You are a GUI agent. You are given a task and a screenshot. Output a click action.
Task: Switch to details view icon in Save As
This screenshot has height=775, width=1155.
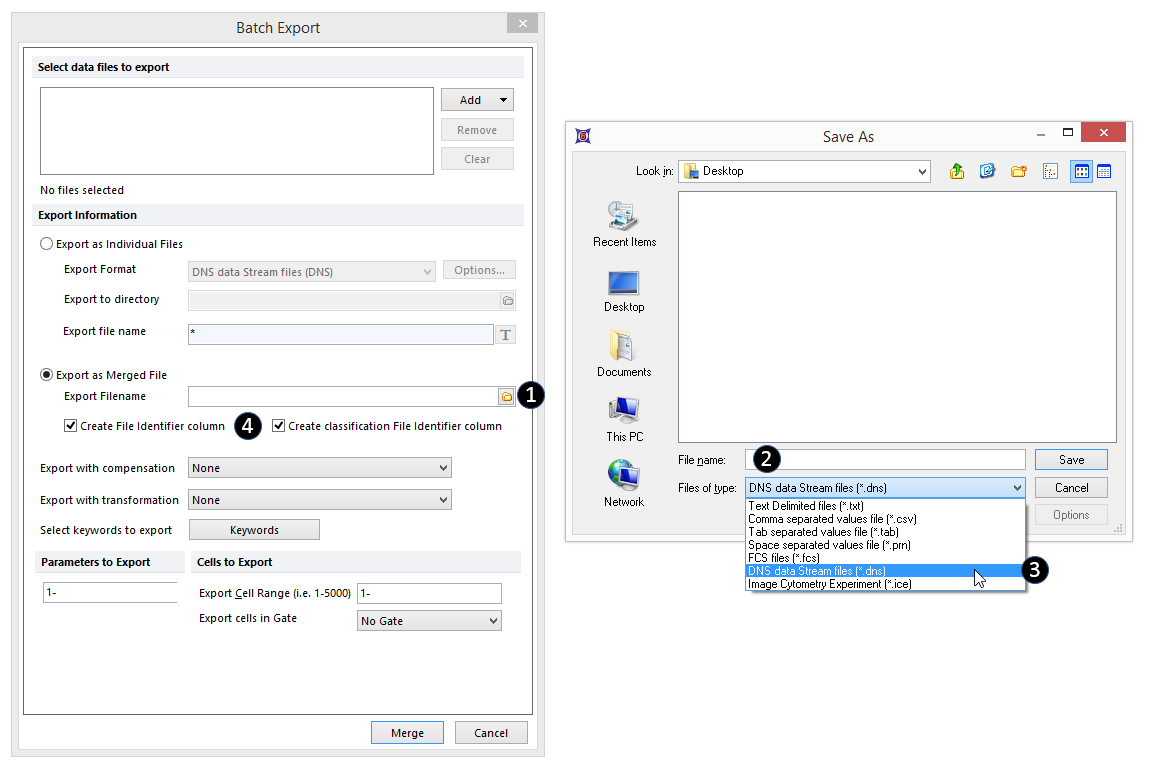point(1104,171)
